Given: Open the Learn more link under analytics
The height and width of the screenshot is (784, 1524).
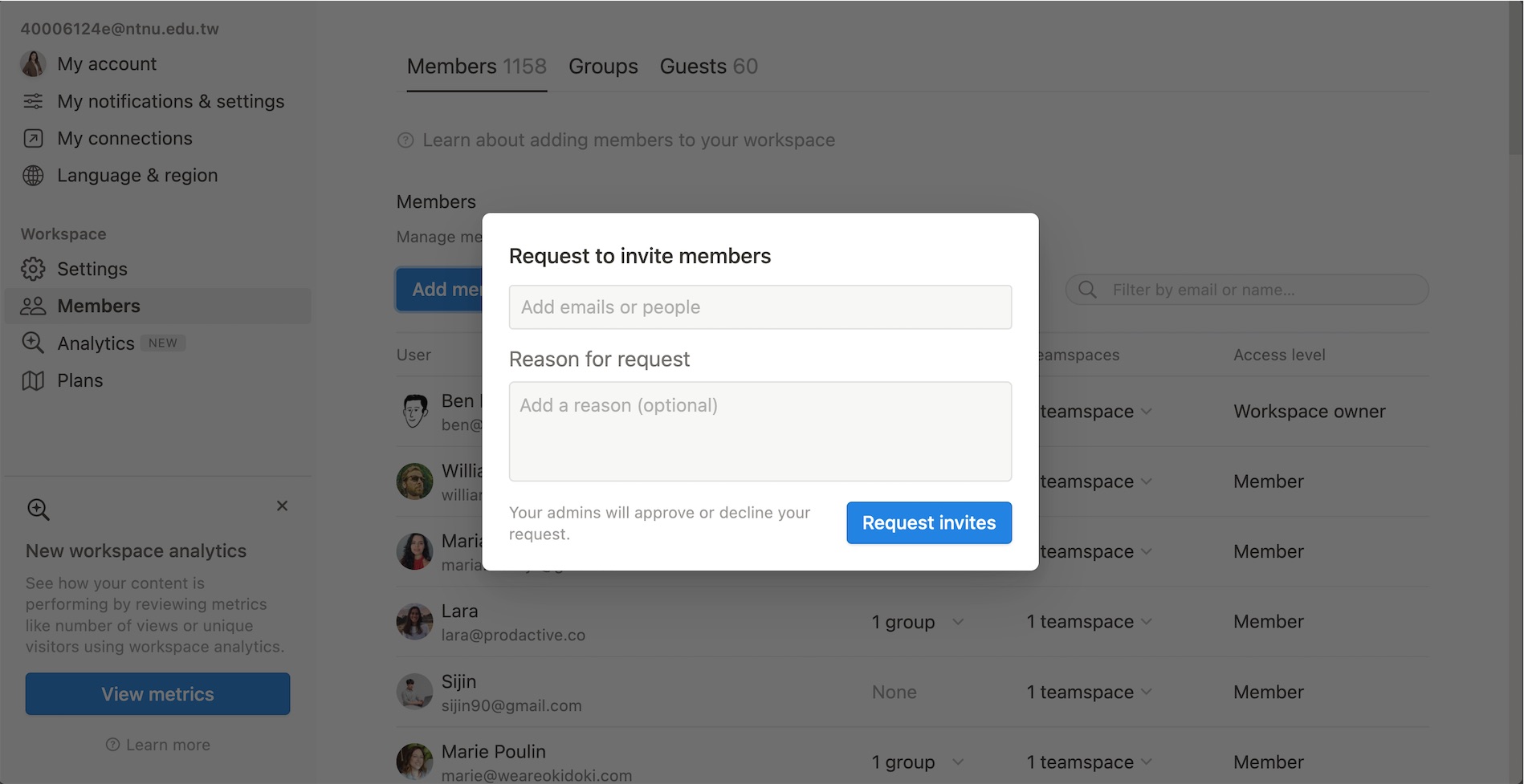Looking at the screenshot, I should 168,745.
